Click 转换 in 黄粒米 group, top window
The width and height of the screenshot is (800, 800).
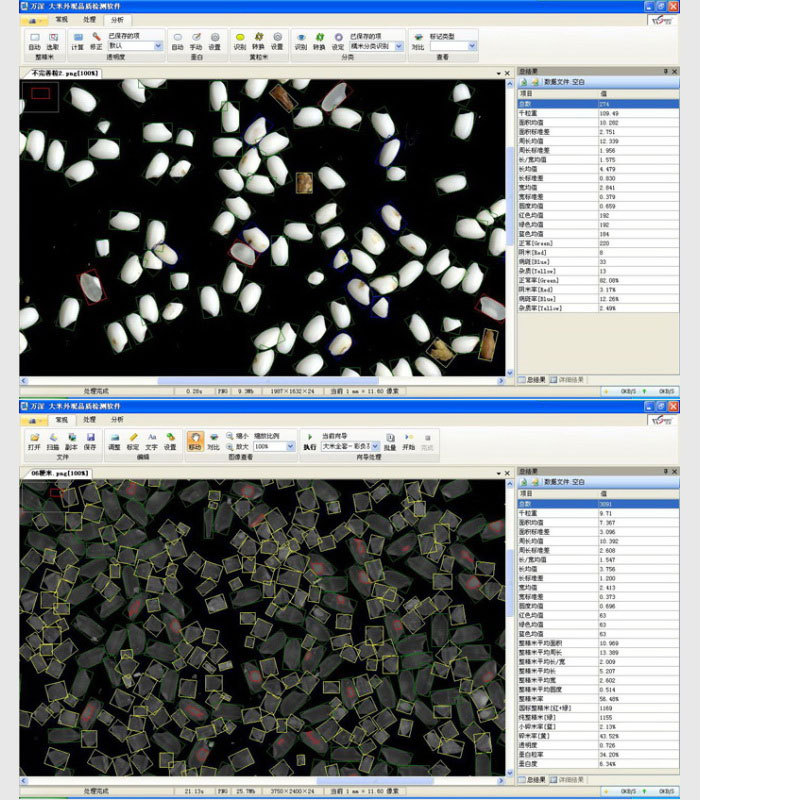click(x=259, y=41)
